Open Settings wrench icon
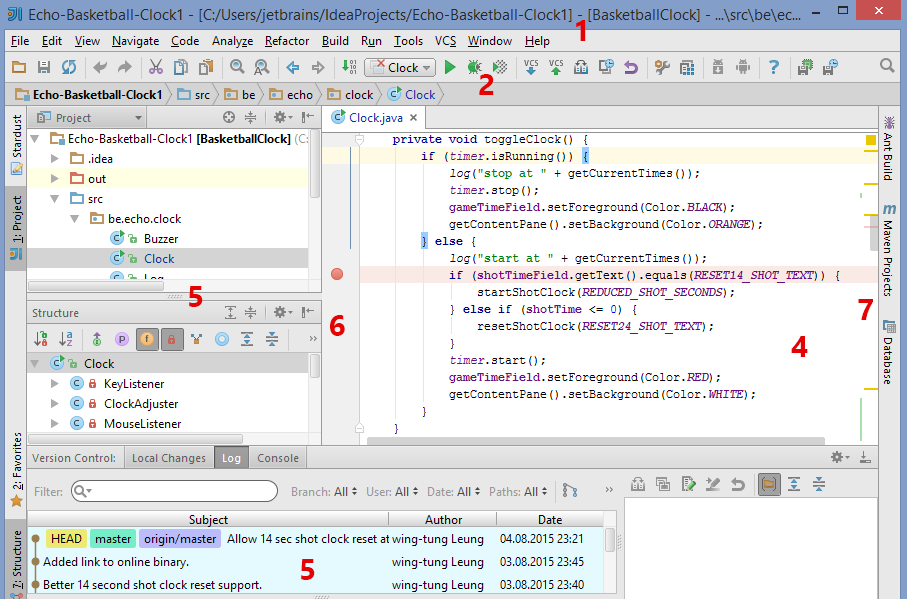Image resolution: width=907 pixels, height=599 pixels. pos(662,67)
